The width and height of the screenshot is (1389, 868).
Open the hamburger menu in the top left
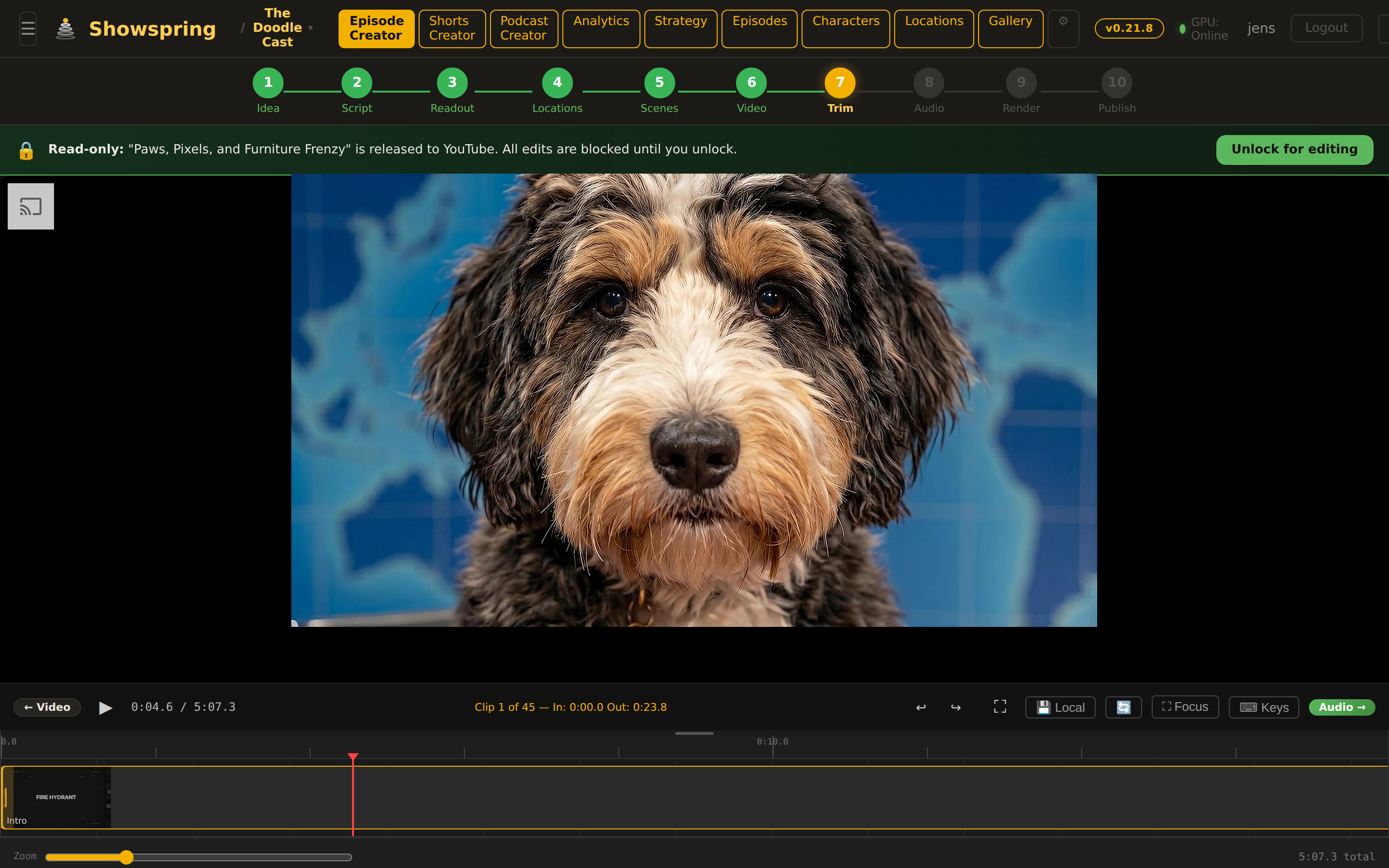27,27
